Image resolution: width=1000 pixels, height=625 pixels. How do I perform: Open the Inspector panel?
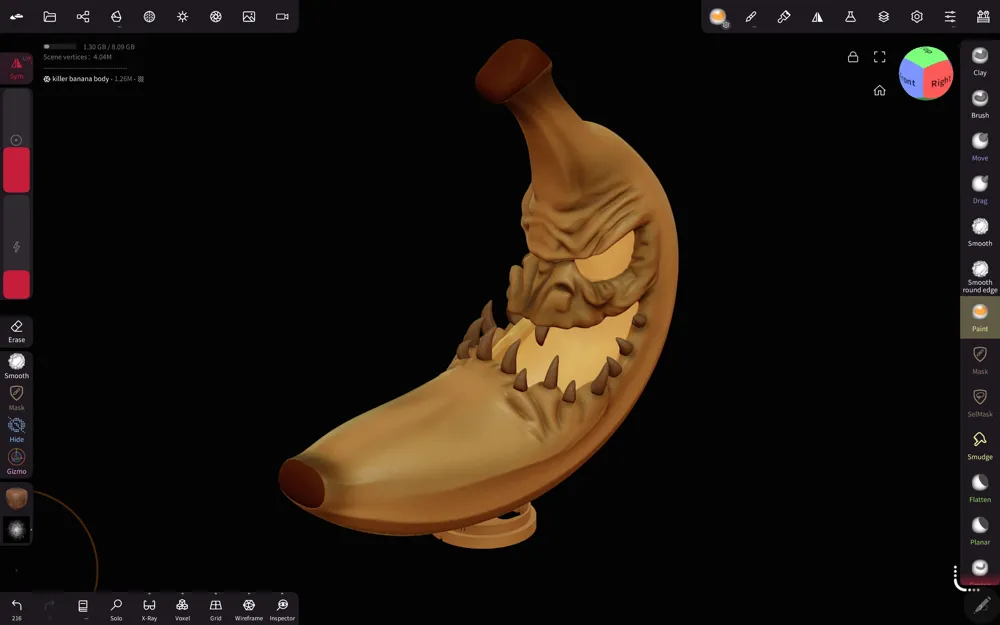[x=282, y=609]
